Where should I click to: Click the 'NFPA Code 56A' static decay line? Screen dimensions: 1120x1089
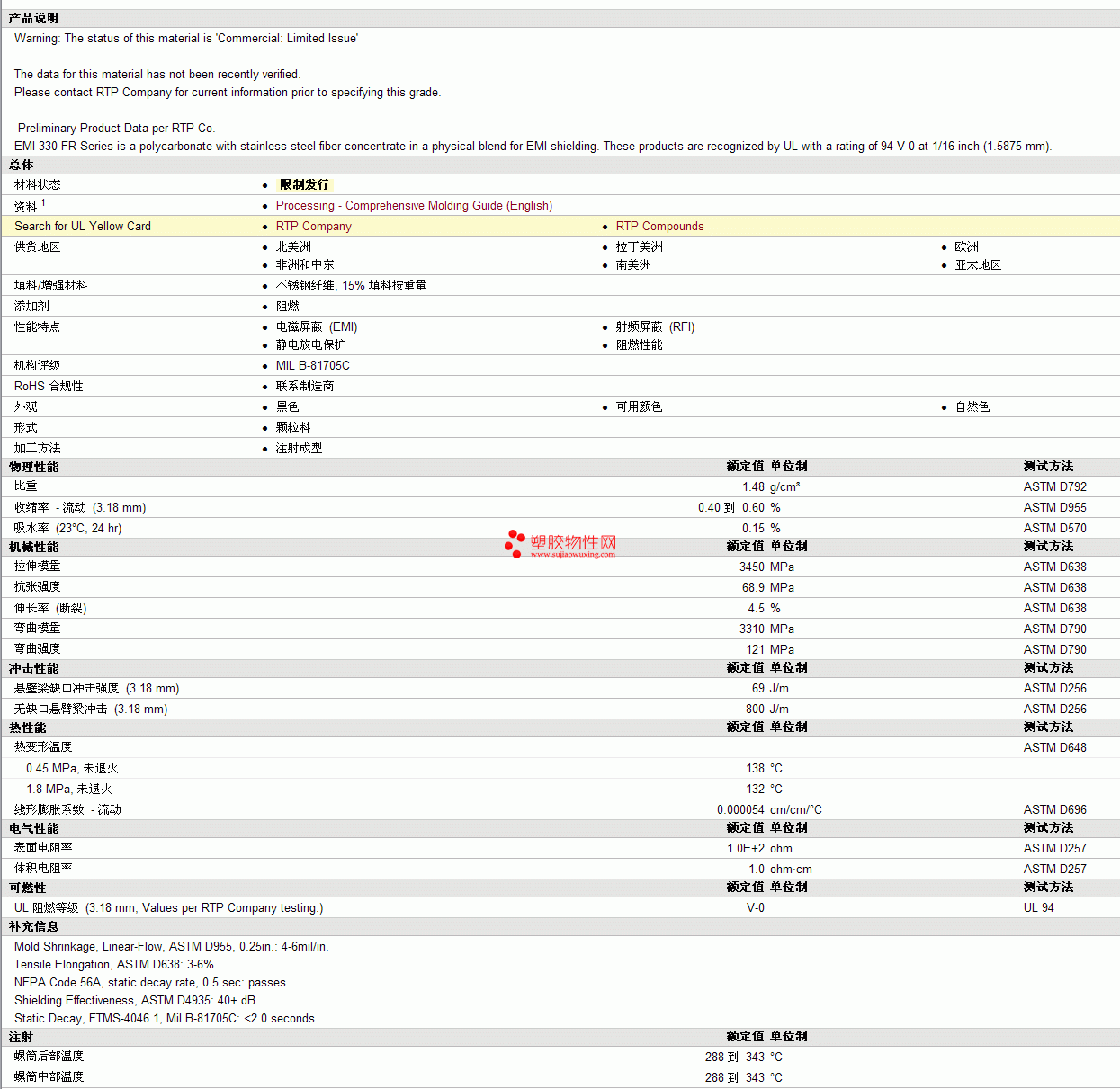click(150, 982)
